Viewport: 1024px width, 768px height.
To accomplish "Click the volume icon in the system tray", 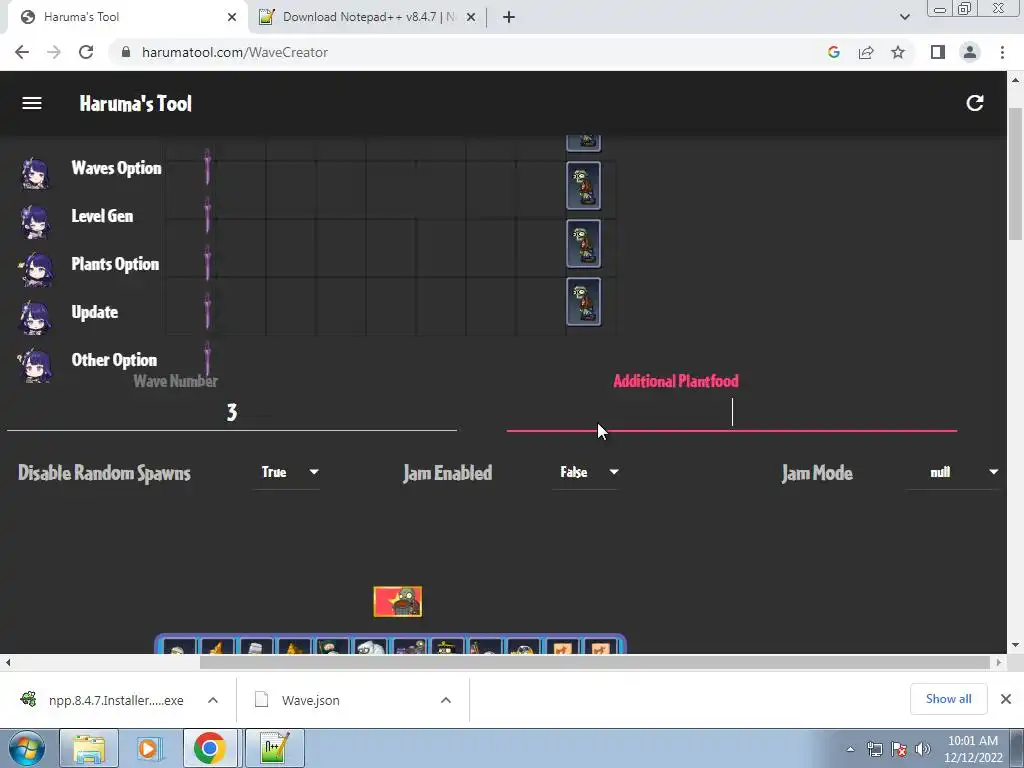I will pos(923,749).
